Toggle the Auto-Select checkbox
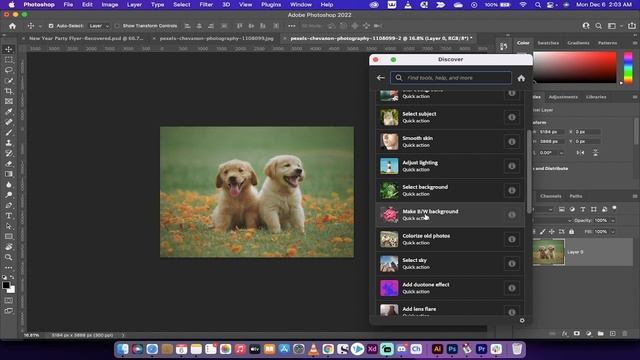Image resolution: width=640 pixels, height=360 pixels. click(x=51, y=26)
